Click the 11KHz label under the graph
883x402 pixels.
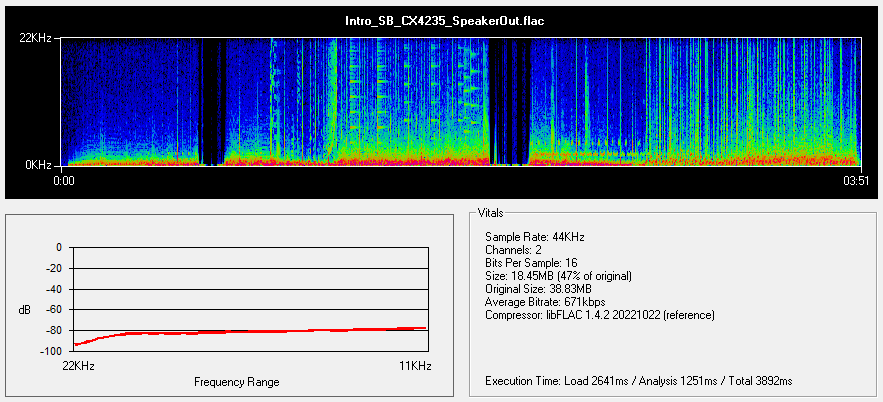(416, 366)
